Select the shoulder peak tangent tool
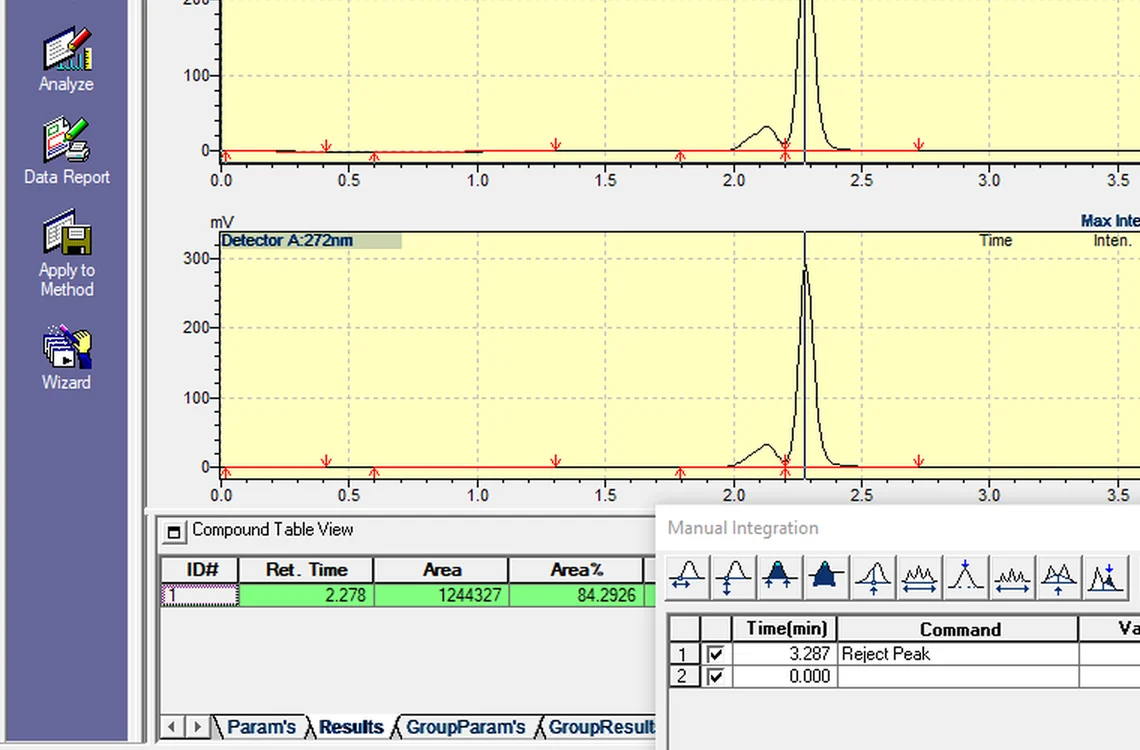Image resolution: width=1140 pixels, height=750 pixels. pos(1106,578)
